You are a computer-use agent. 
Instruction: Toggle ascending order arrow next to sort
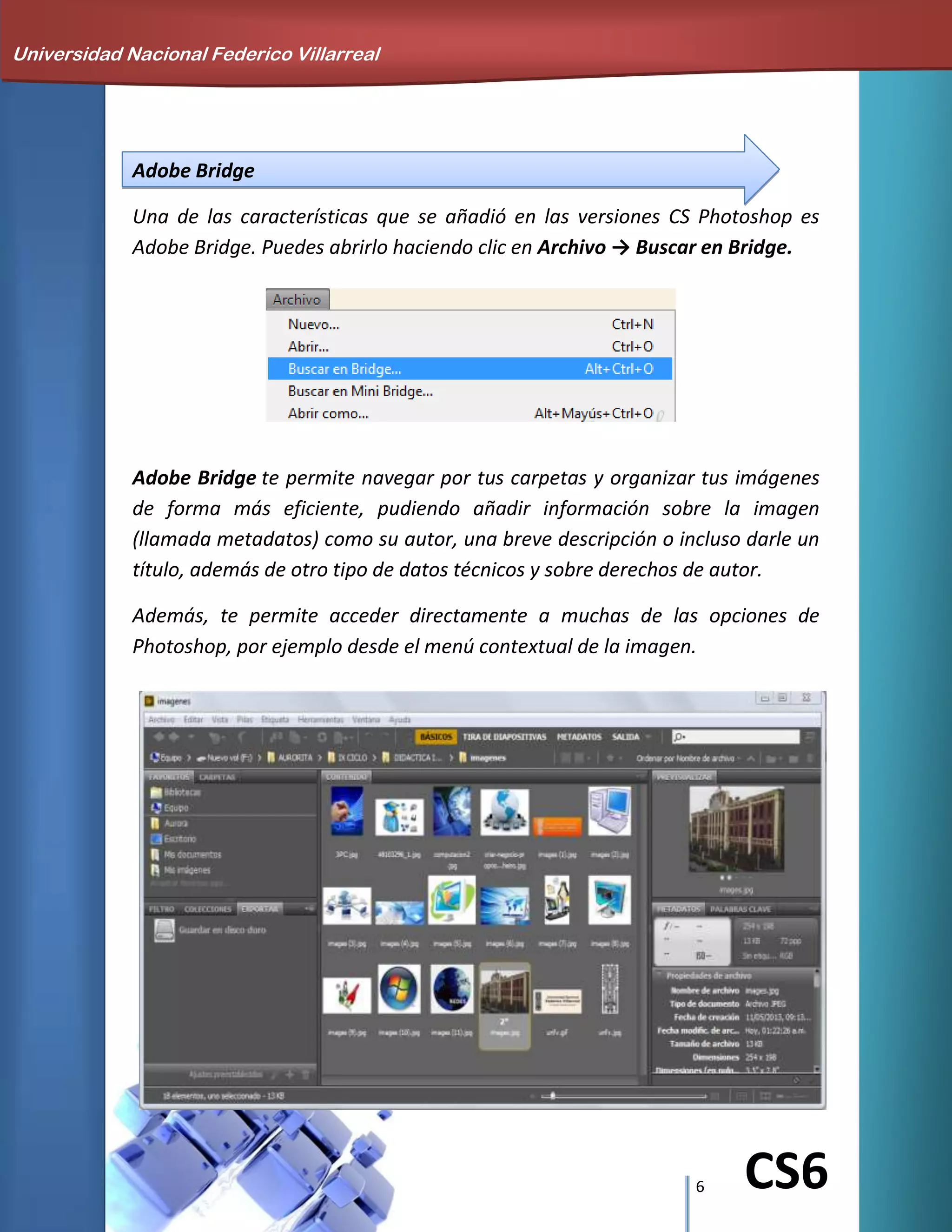tap(751, 759)
